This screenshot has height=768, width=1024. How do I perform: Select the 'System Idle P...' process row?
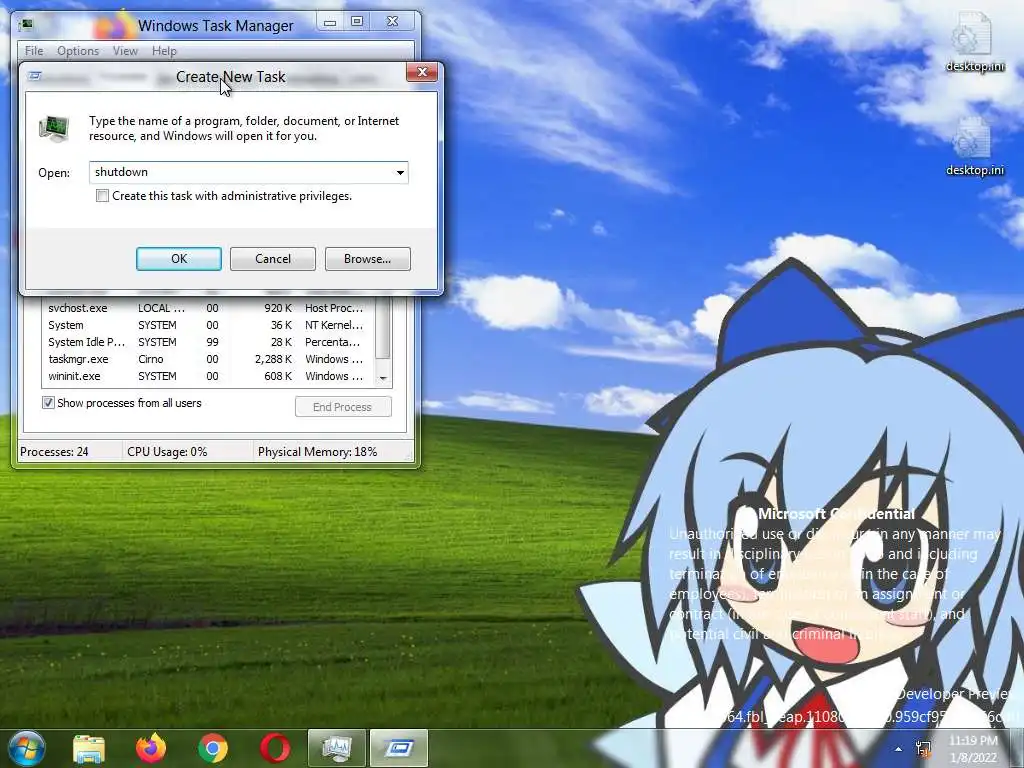208,342
